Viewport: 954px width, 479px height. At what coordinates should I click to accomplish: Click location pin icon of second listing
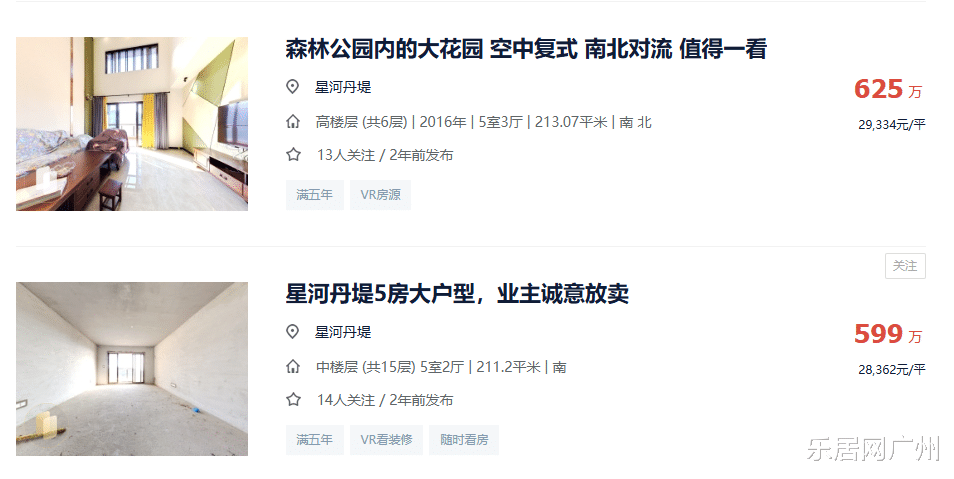(293, 332)
